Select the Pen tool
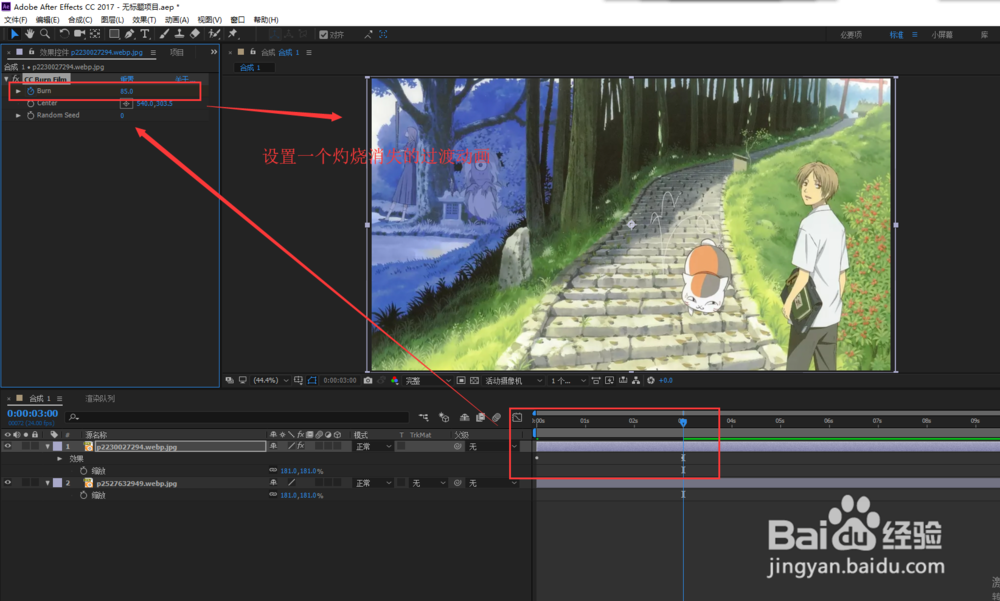Screen dimensions: 1000x601 pos(129,34)
